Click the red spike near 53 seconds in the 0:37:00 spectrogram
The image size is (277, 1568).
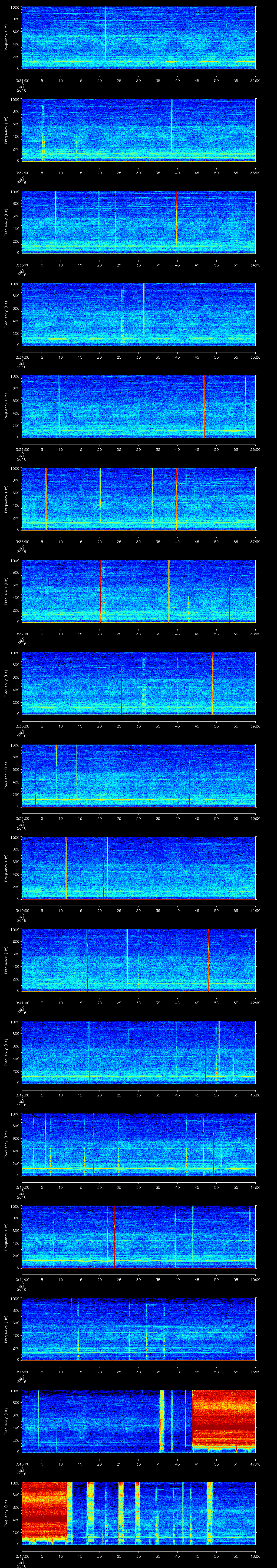[229, 590]
